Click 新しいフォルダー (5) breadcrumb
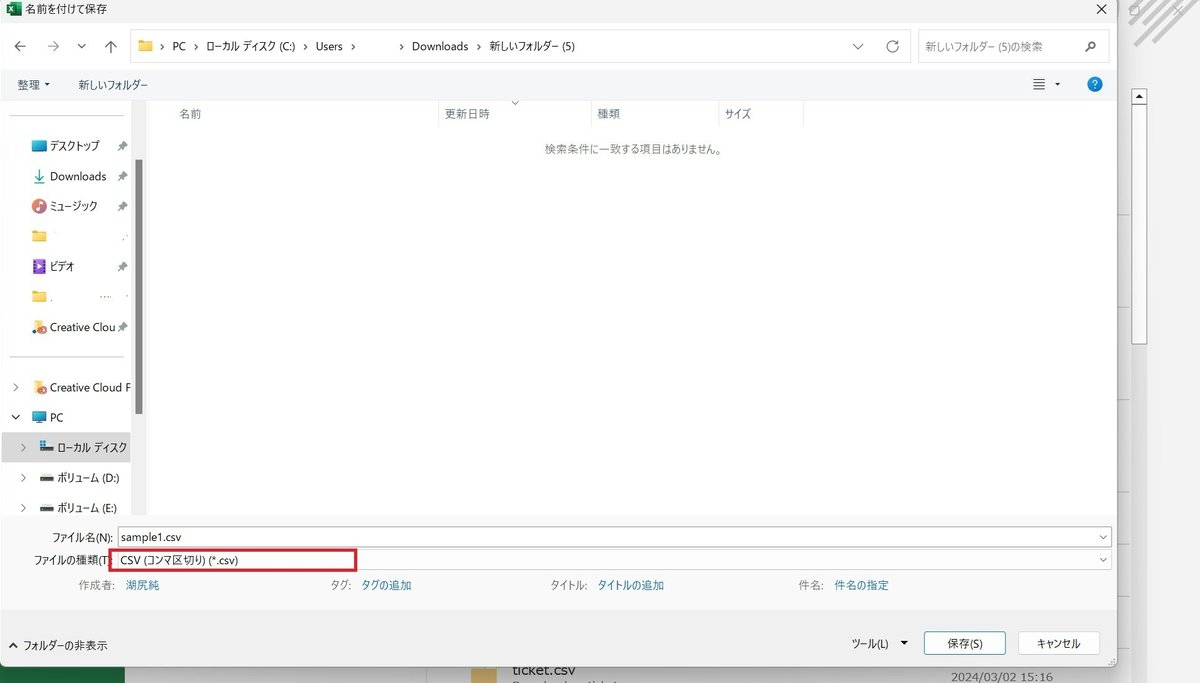 (x=532, y=46)
